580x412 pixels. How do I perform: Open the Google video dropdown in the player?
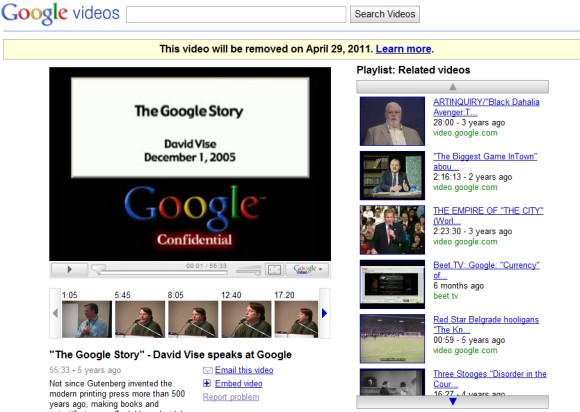307,270
